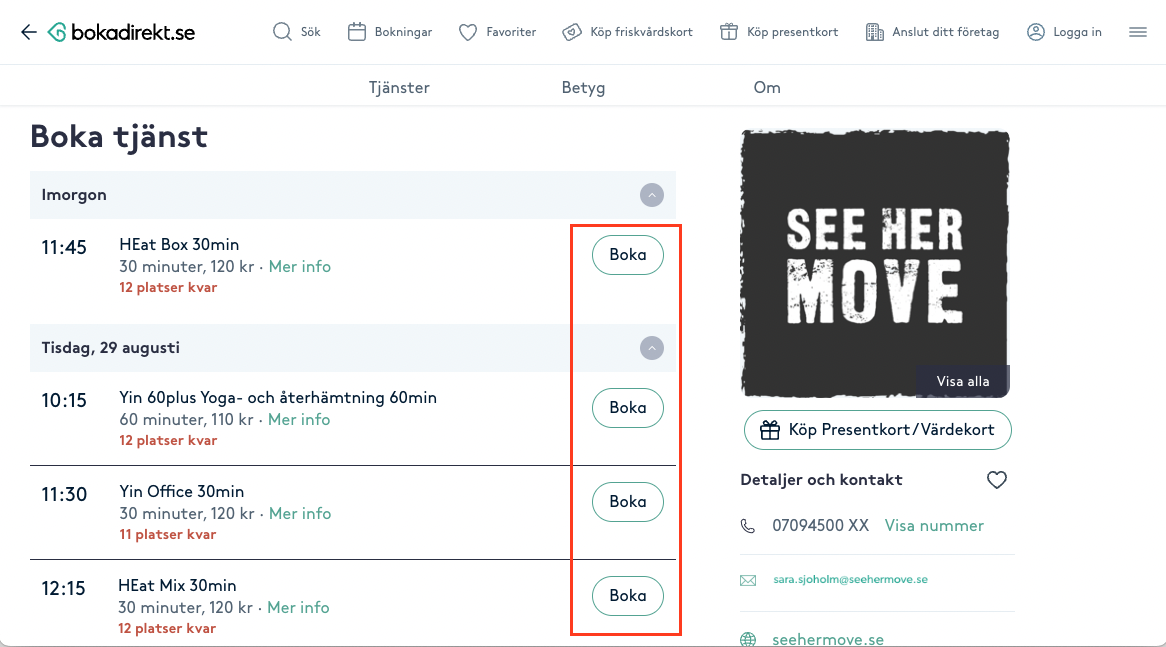Click the Köp presentkort gift icon in header
The width and height of the screenshot is (1166, 647).
(x=729, y=32)
